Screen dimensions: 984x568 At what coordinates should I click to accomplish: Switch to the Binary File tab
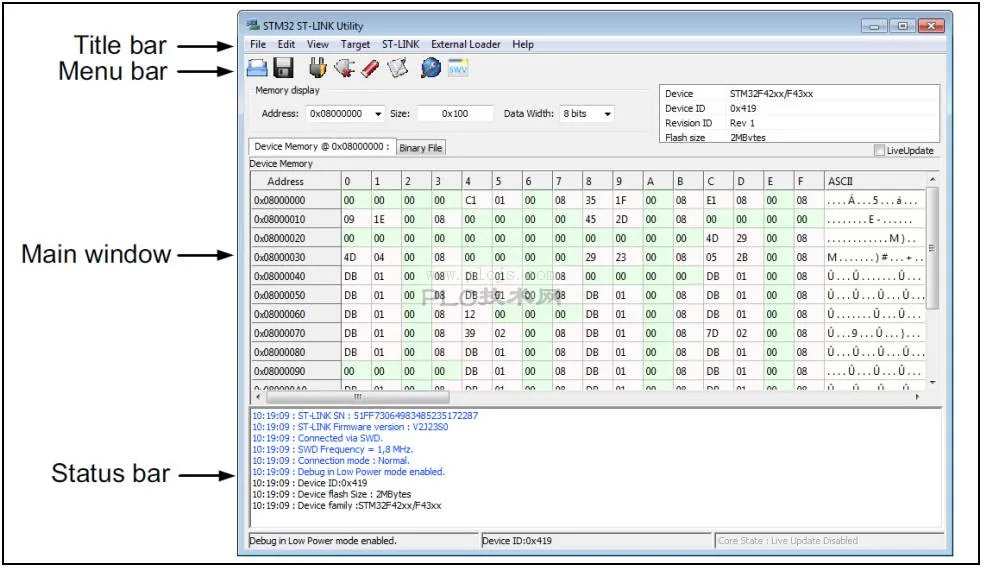[420, 148]
